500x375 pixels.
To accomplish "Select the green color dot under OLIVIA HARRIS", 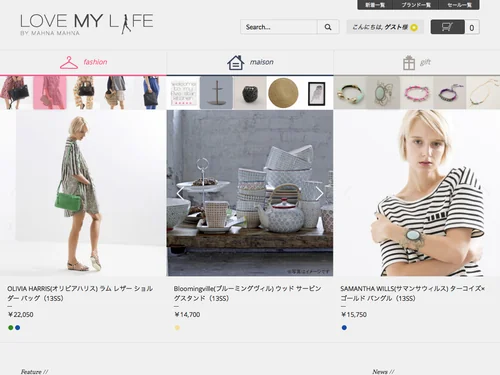I will coord(11,328).
